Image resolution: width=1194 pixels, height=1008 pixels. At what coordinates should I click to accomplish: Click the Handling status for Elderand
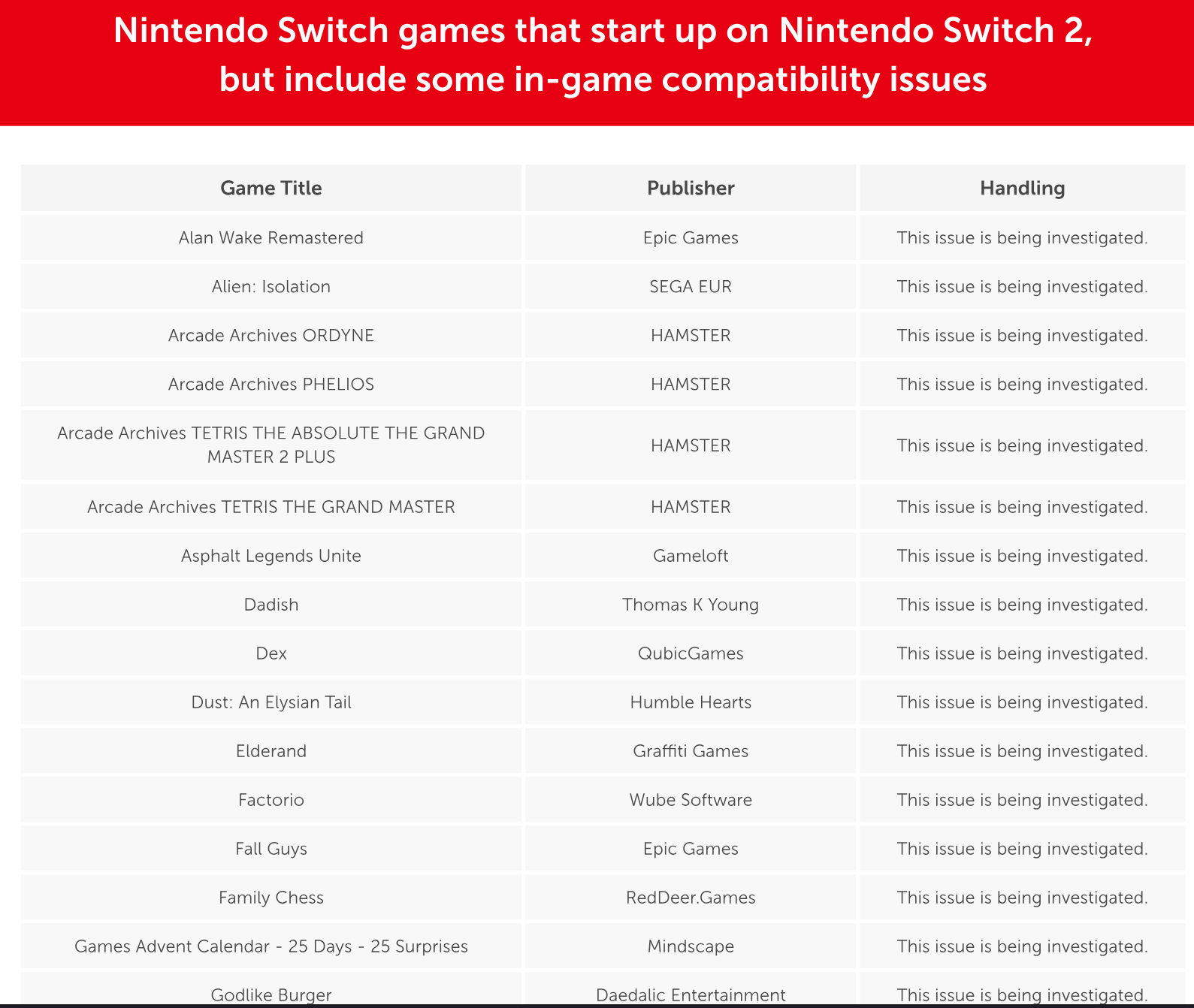pos(1022,751)
